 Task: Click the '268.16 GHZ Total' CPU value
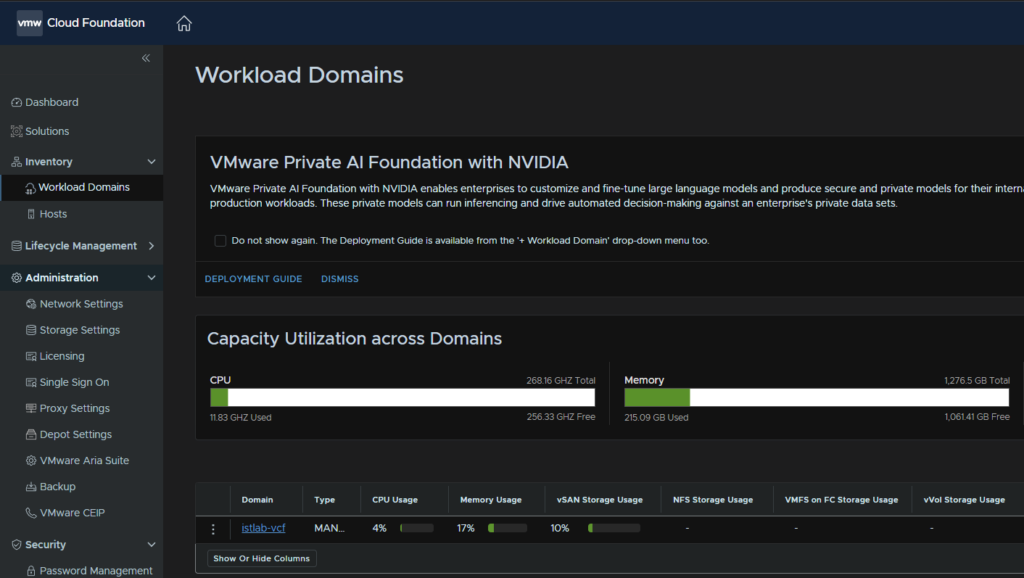tap(561, 380)
